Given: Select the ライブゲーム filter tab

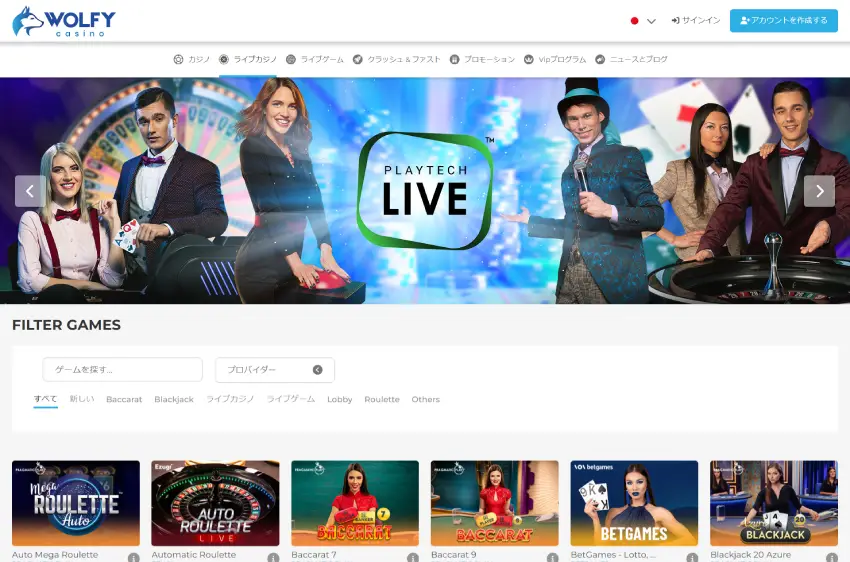Looking at the screenshot, I should pos(291,399).
